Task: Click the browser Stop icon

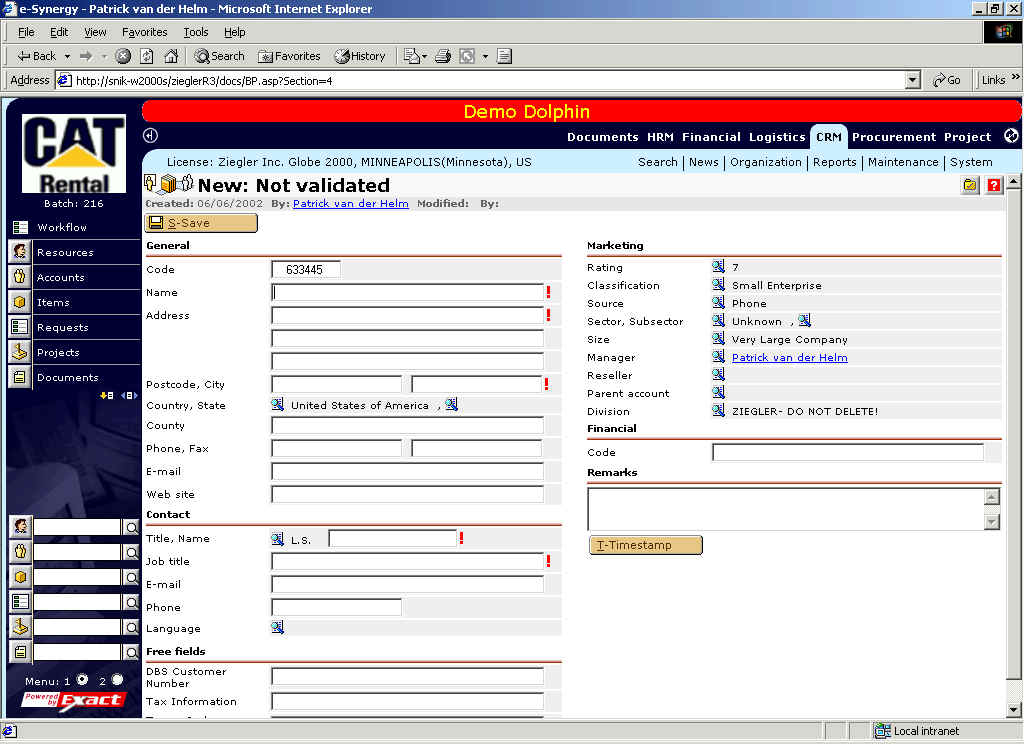Action: tap(123, 56)
